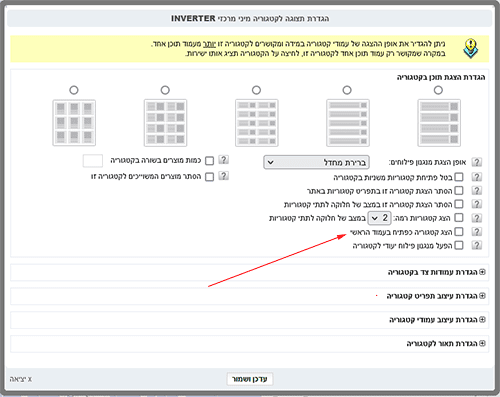Viewport: 500px width, 397px height.
Task: Click the single-column large-image list thumbnail
Action: pos(439,123)
